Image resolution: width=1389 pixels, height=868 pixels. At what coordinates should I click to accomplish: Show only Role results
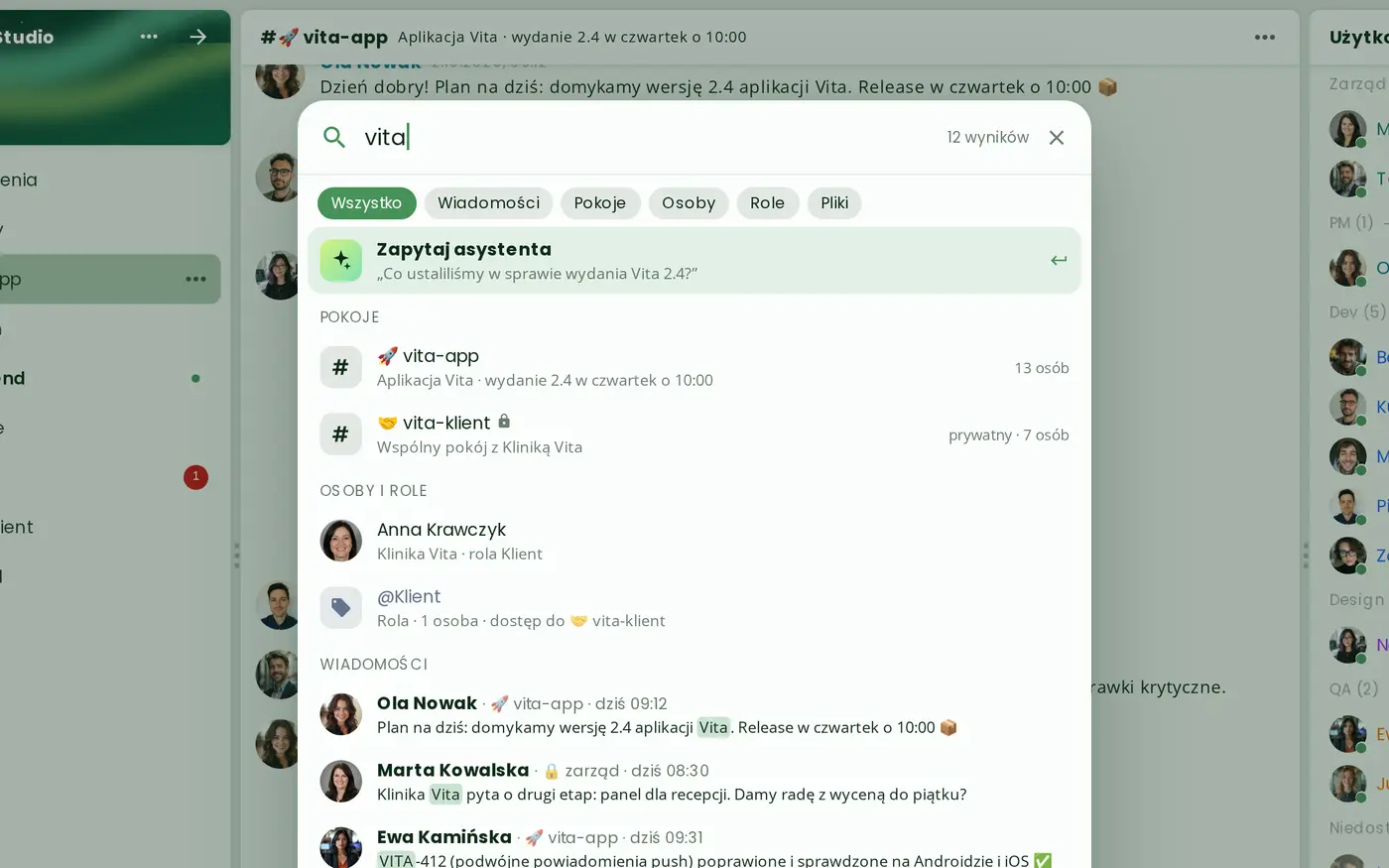pyautogui.click(x=767, y=203)
